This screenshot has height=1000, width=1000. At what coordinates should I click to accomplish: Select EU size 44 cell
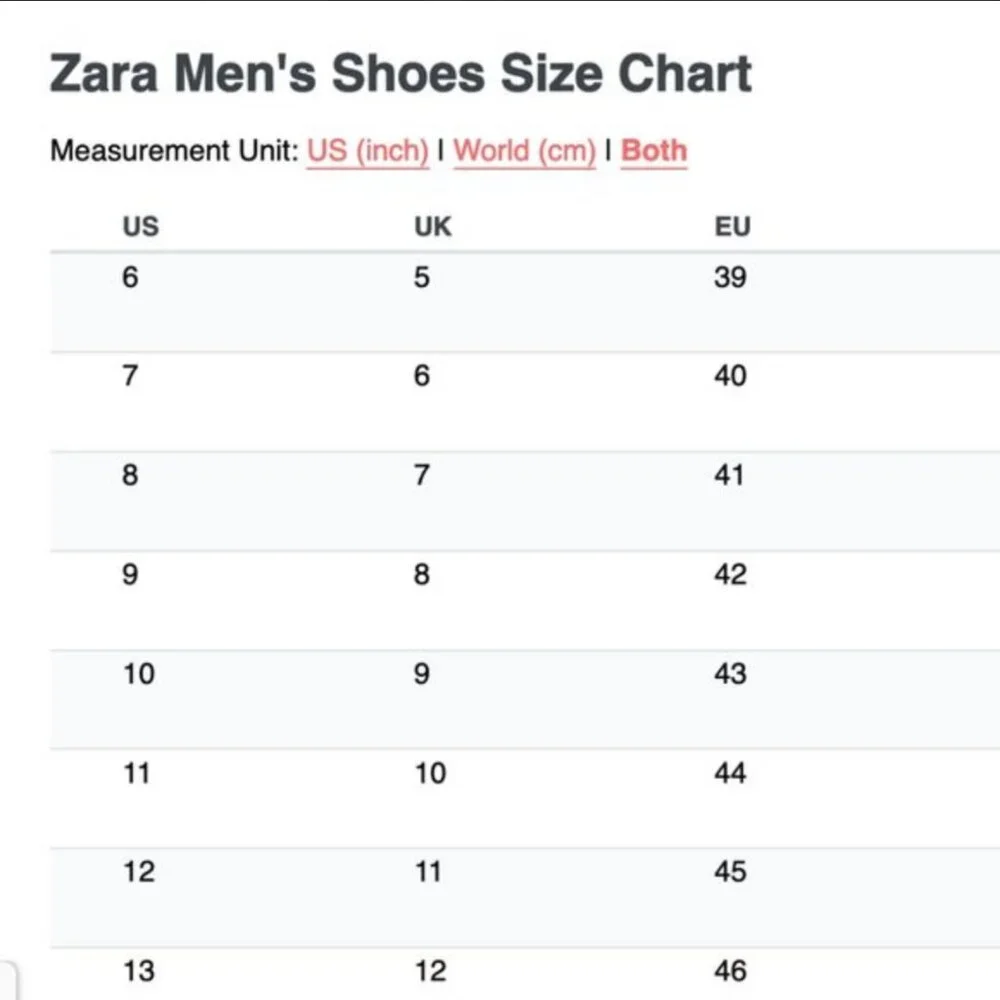click(x=730, y=773)
